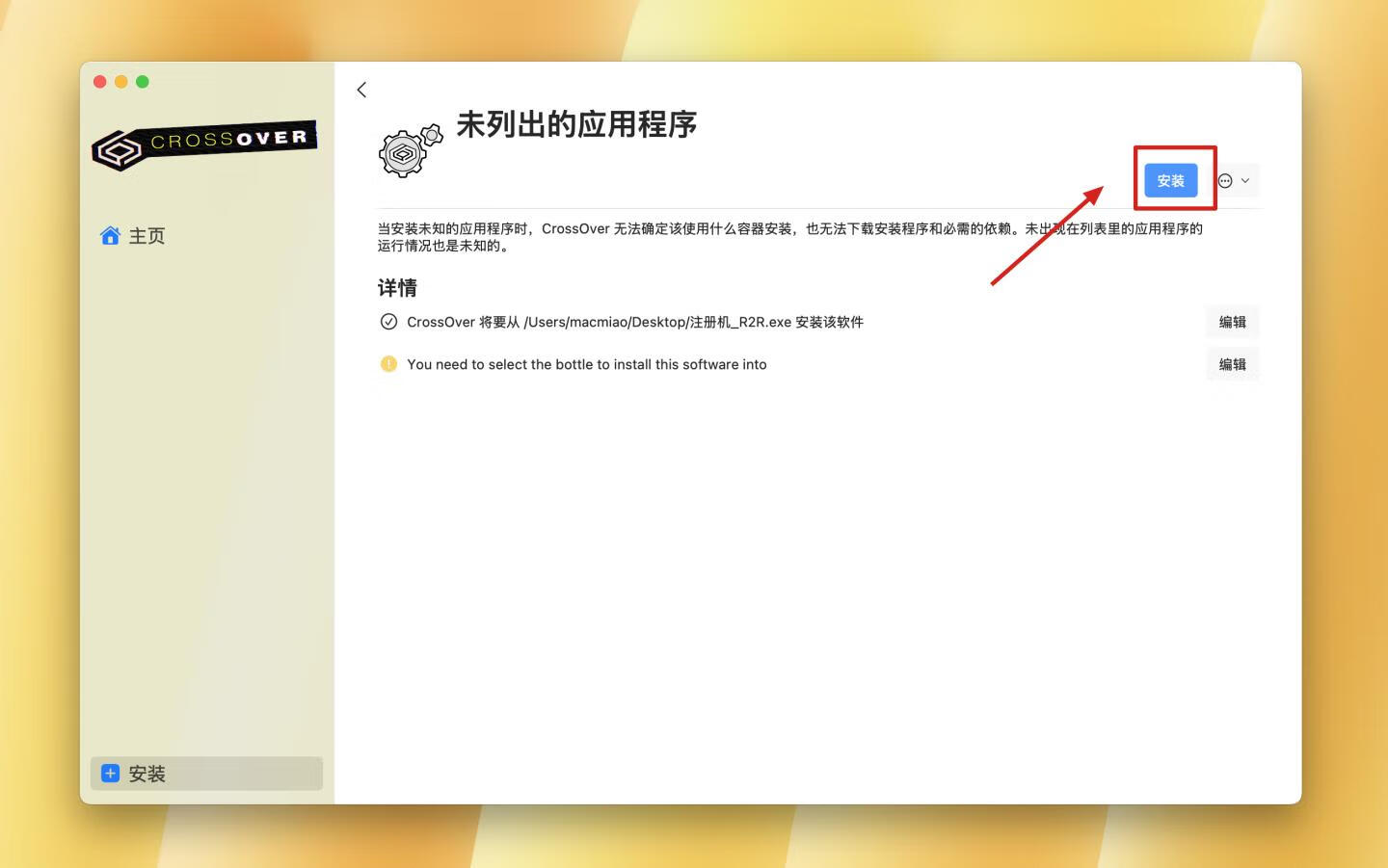
Task: Click 'You need to select the bottle' message
Action: (x=586, y=364)
